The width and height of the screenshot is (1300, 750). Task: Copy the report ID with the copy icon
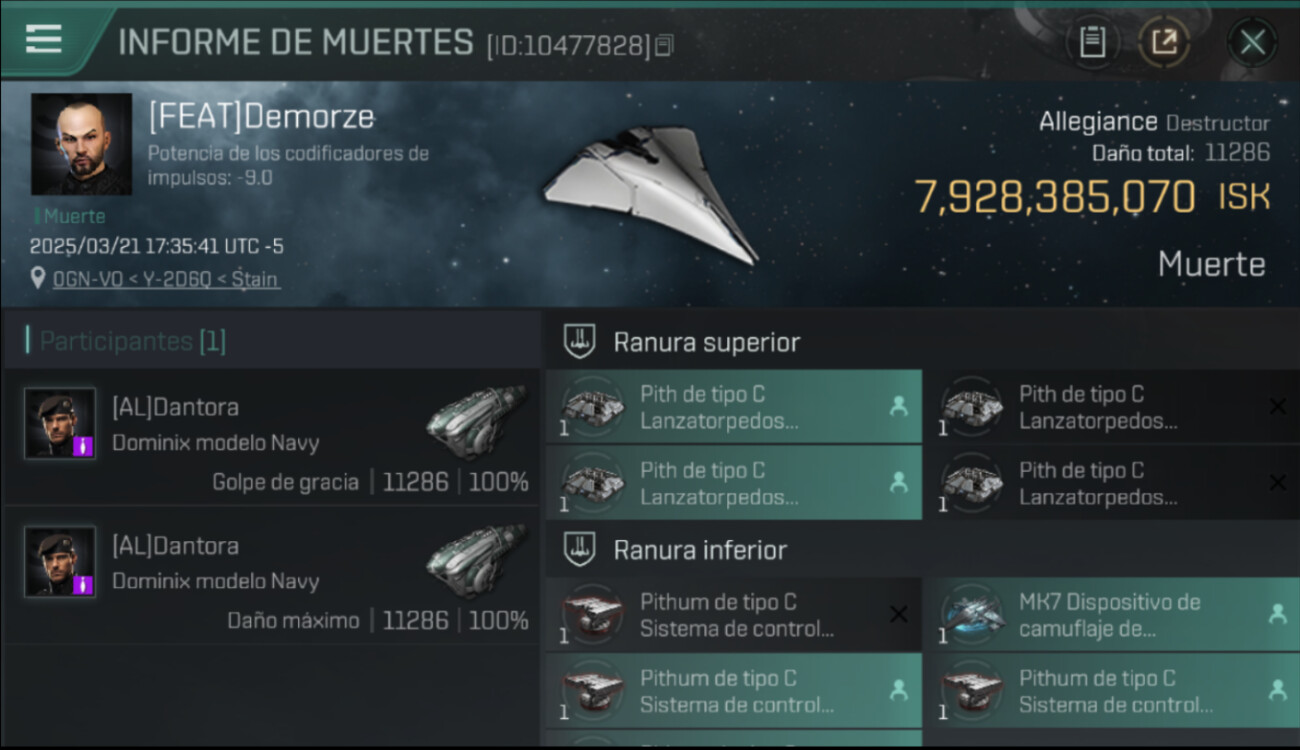point(665,45)
